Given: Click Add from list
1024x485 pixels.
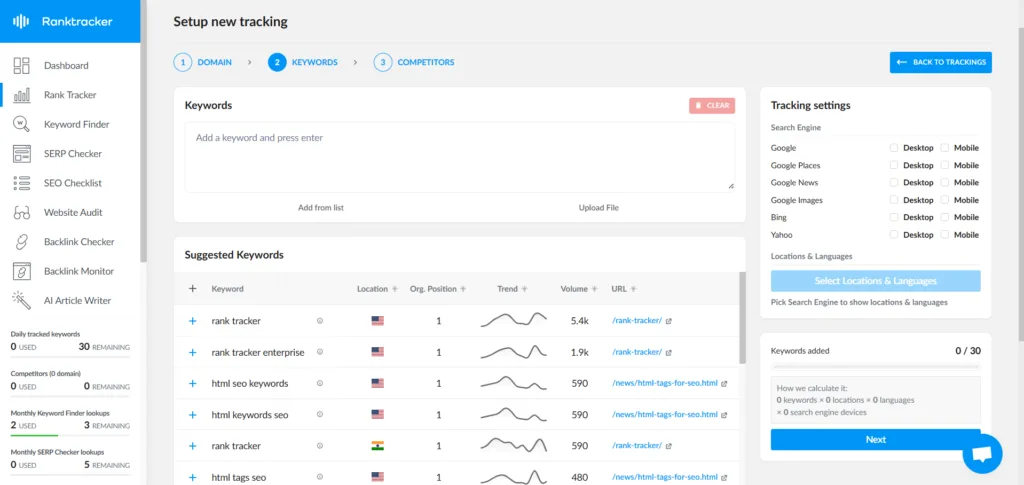Looking at the screenshot, I should click(x=321, y=208).
